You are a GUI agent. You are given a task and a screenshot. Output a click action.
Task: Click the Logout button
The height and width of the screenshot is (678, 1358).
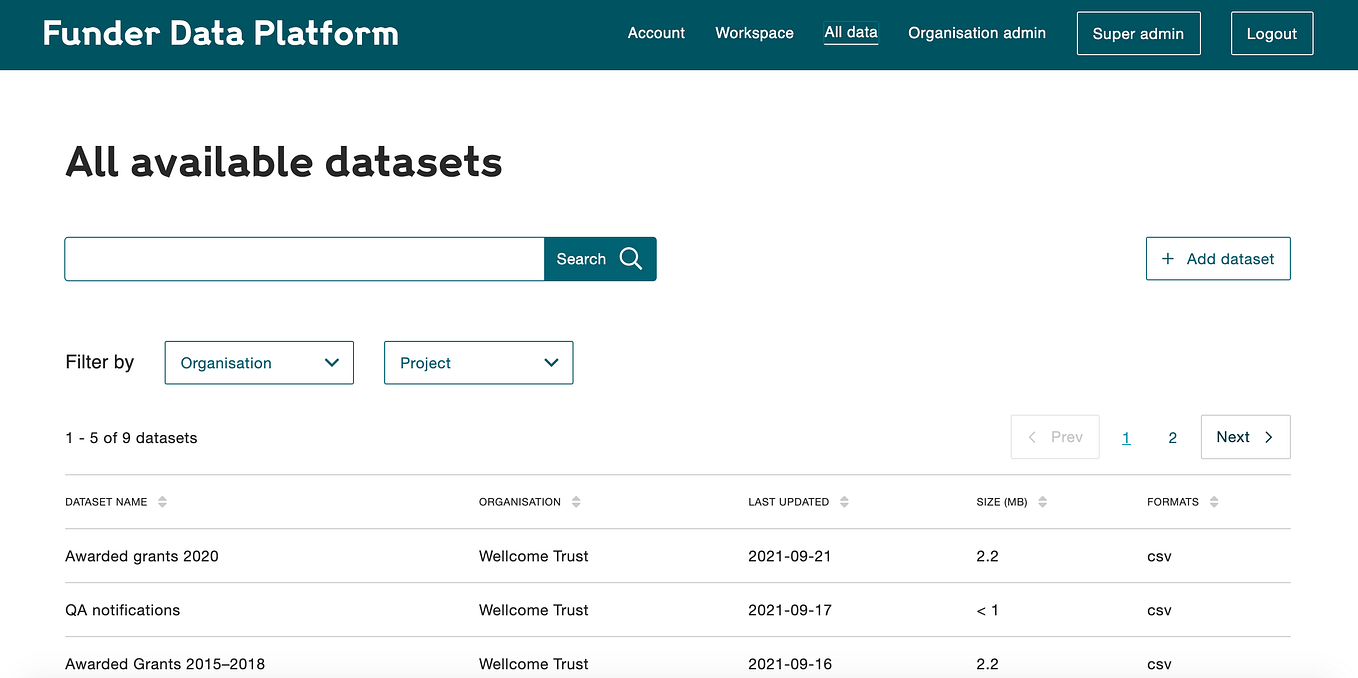pos(1271,33)
